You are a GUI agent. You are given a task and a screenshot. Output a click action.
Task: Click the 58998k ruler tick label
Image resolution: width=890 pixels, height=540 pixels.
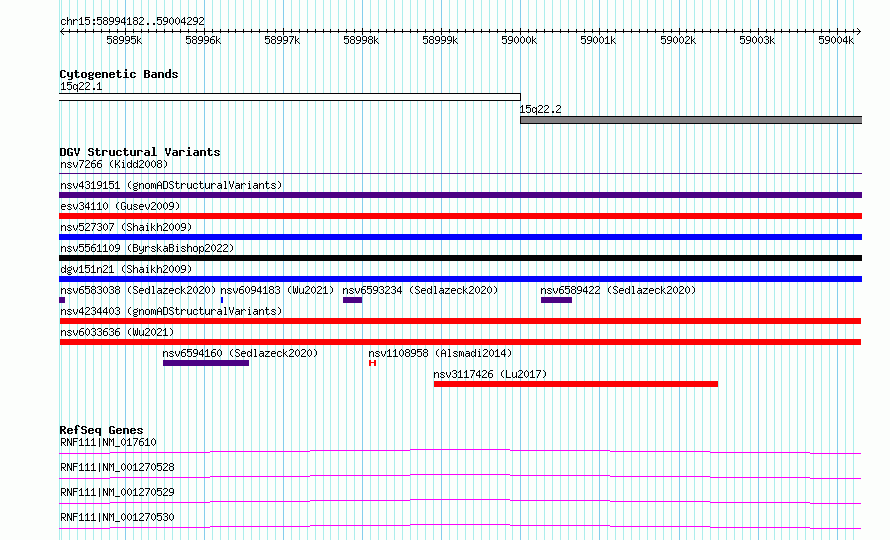[x=361, y=40]
